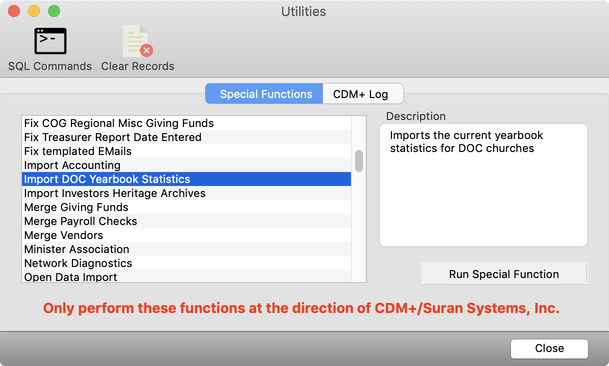This screenshot has height=366, width=609.
Task: Select Fix templated EMails in the list
Action: click(x=186, y=151)
